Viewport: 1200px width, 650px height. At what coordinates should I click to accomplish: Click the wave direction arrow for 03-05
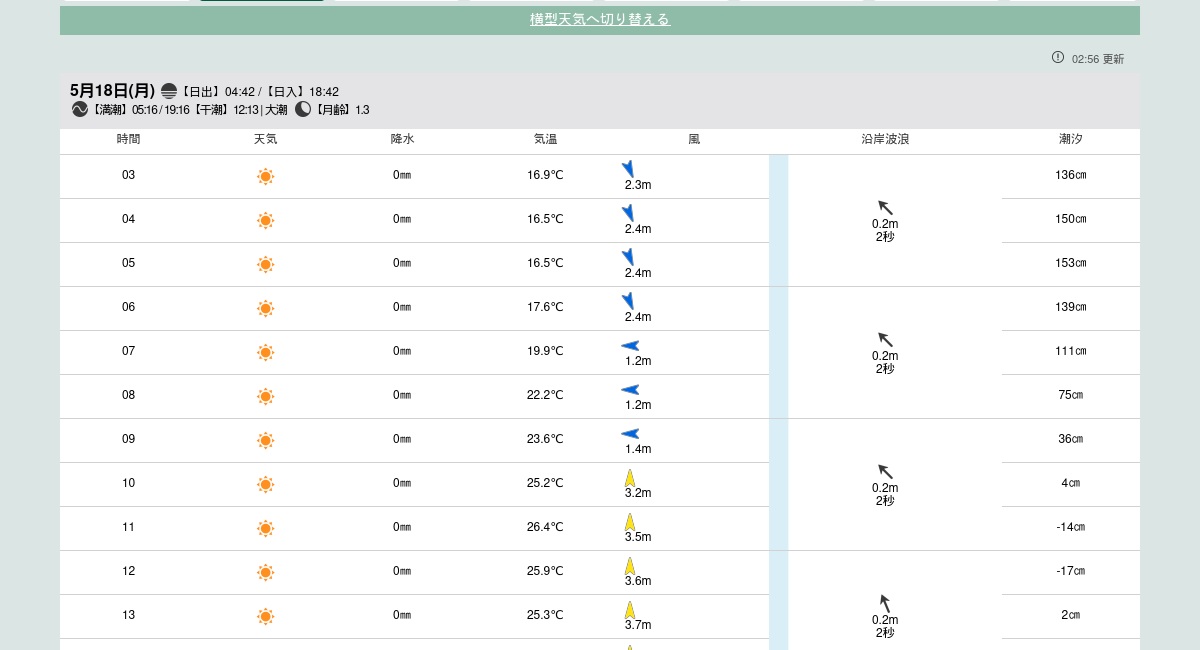(x=885, y=208)
